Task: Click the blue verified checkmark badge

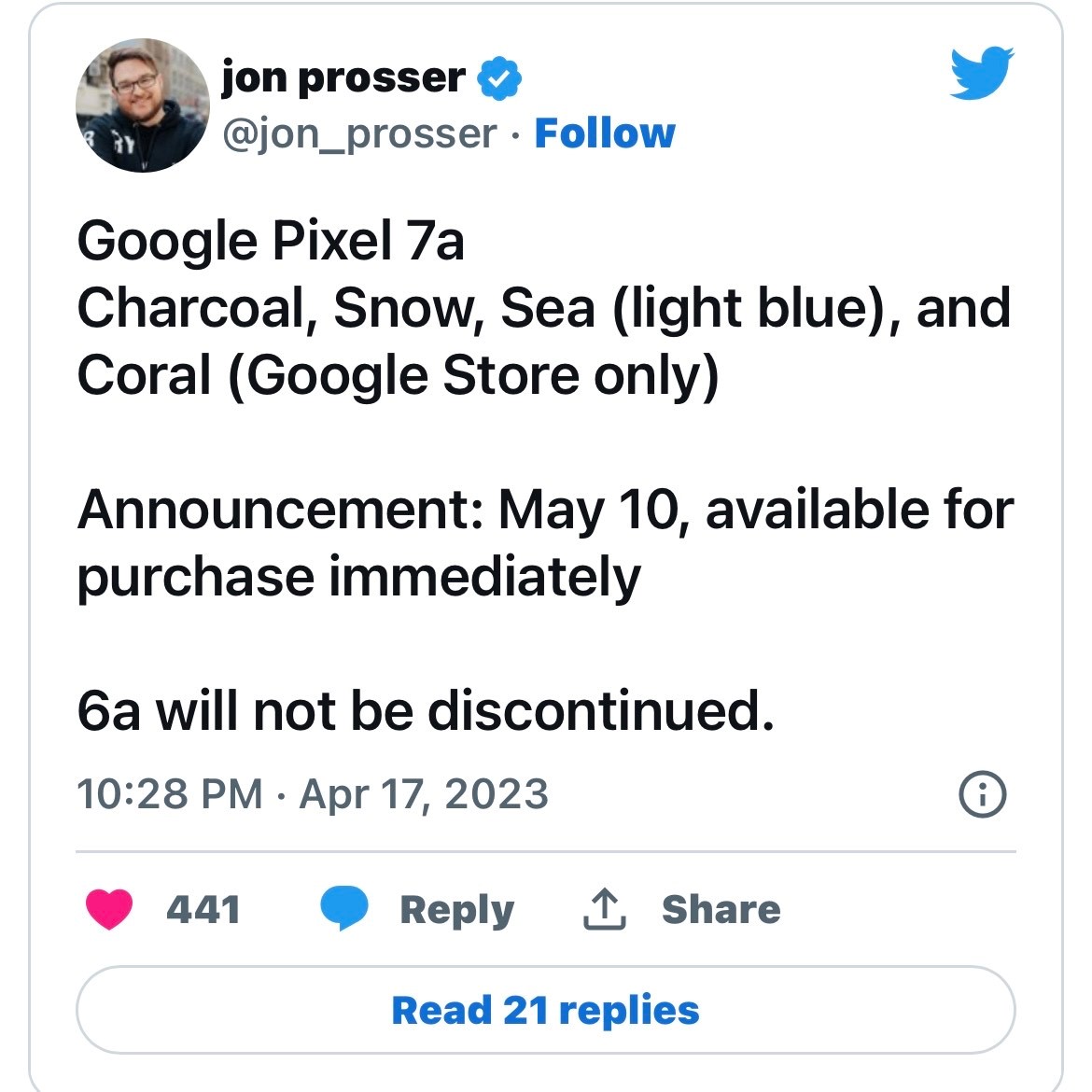Action: tap(499, 77)
